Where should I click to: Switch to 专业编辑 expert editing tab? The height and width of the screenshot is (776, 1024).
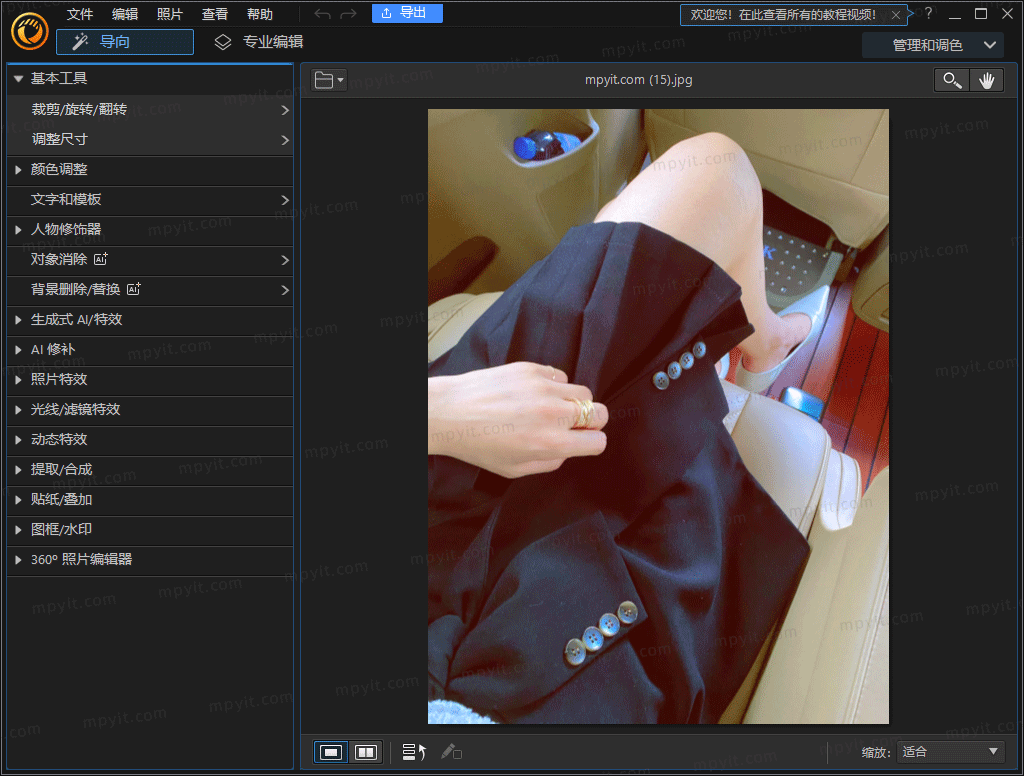(x=259, y=42)
